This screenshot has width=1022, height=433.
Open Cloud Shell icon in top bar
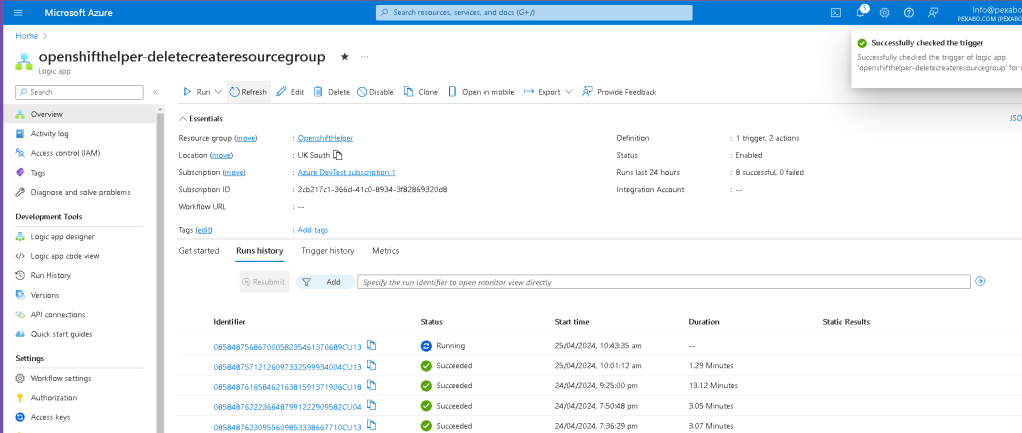836,12
